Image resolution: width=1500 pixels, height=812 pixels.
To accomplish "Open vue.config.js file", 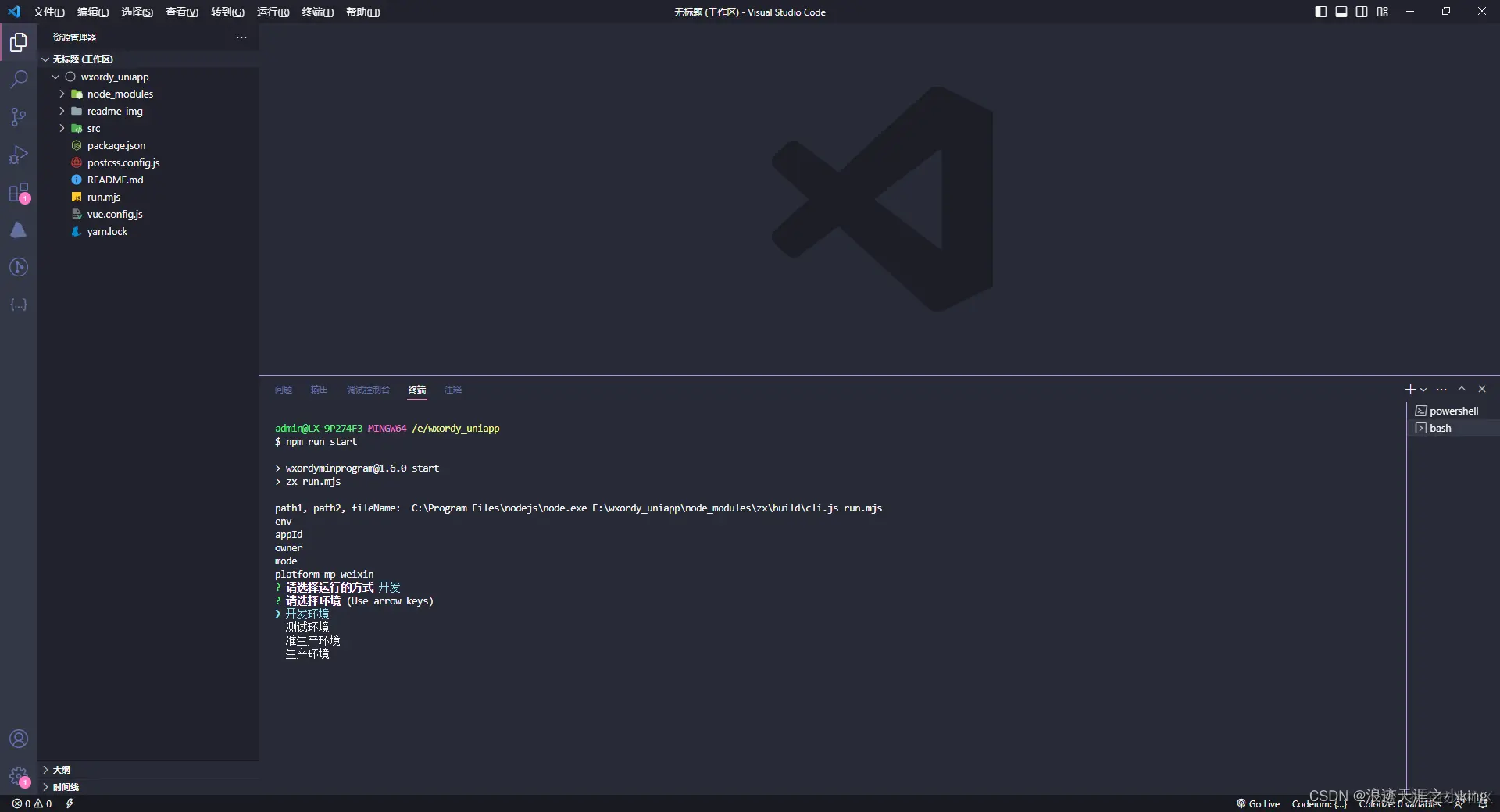I will point(148,214).
